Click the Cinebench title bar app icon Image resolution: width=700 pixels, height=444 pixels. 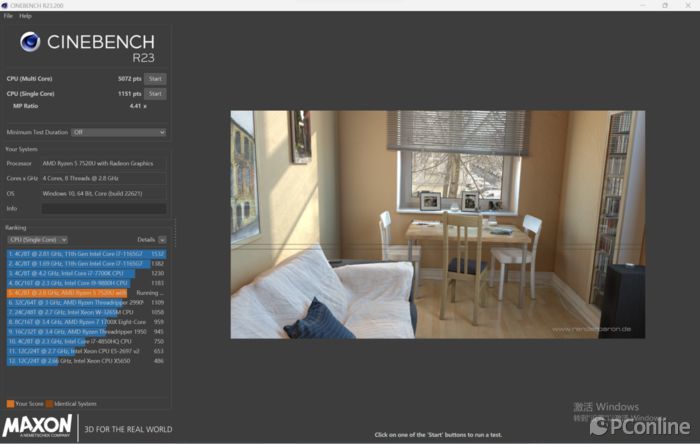4,5
